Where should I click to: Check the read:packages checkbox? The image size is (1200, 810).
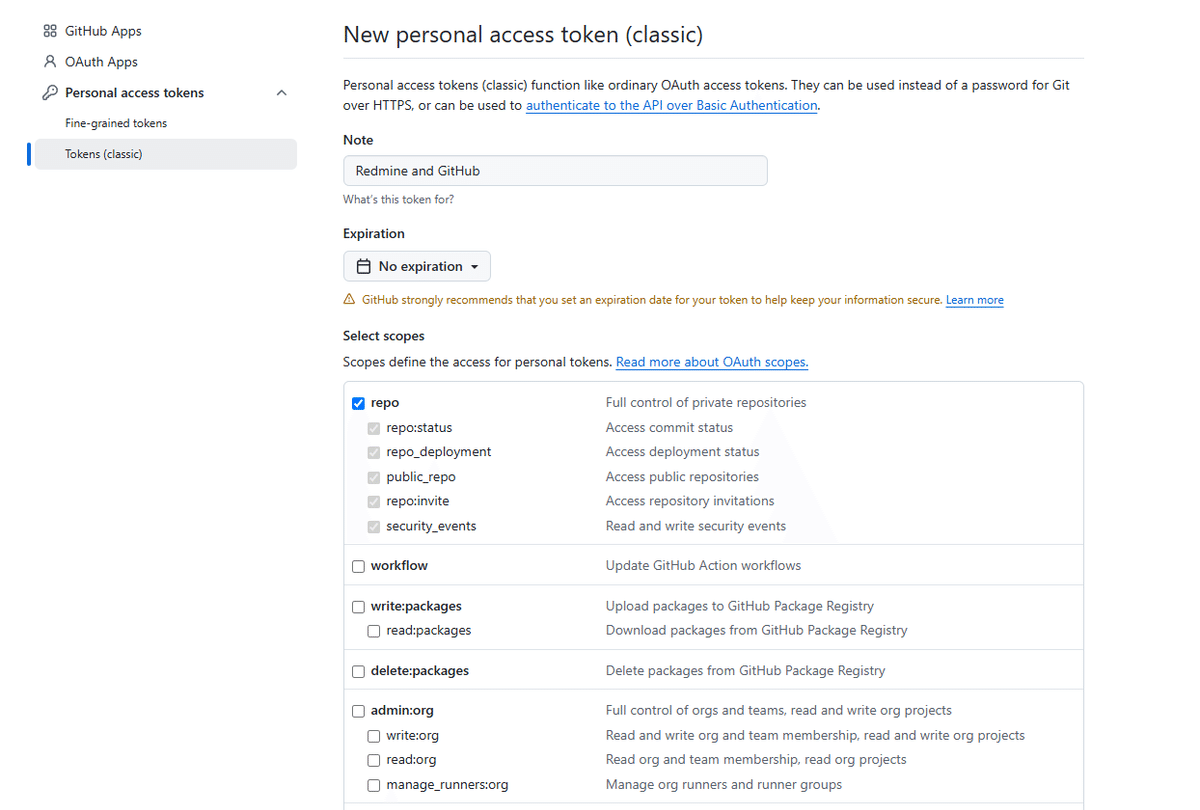[373, 630]
